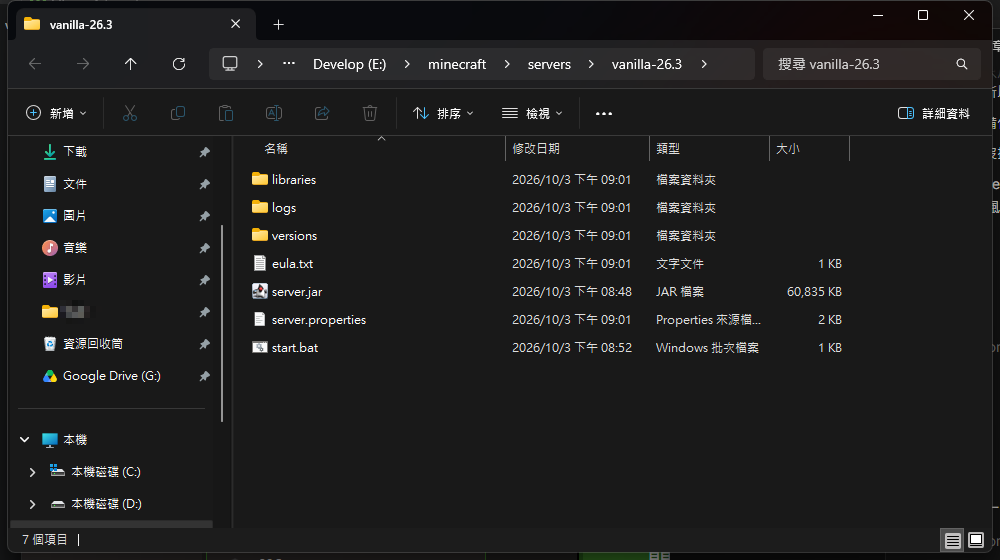Image resolution: width=1000 pixels, height=560 pixels.
Task: Expand chevron after vanilla-26.3 in path
Action: click(x=704, y=64)
